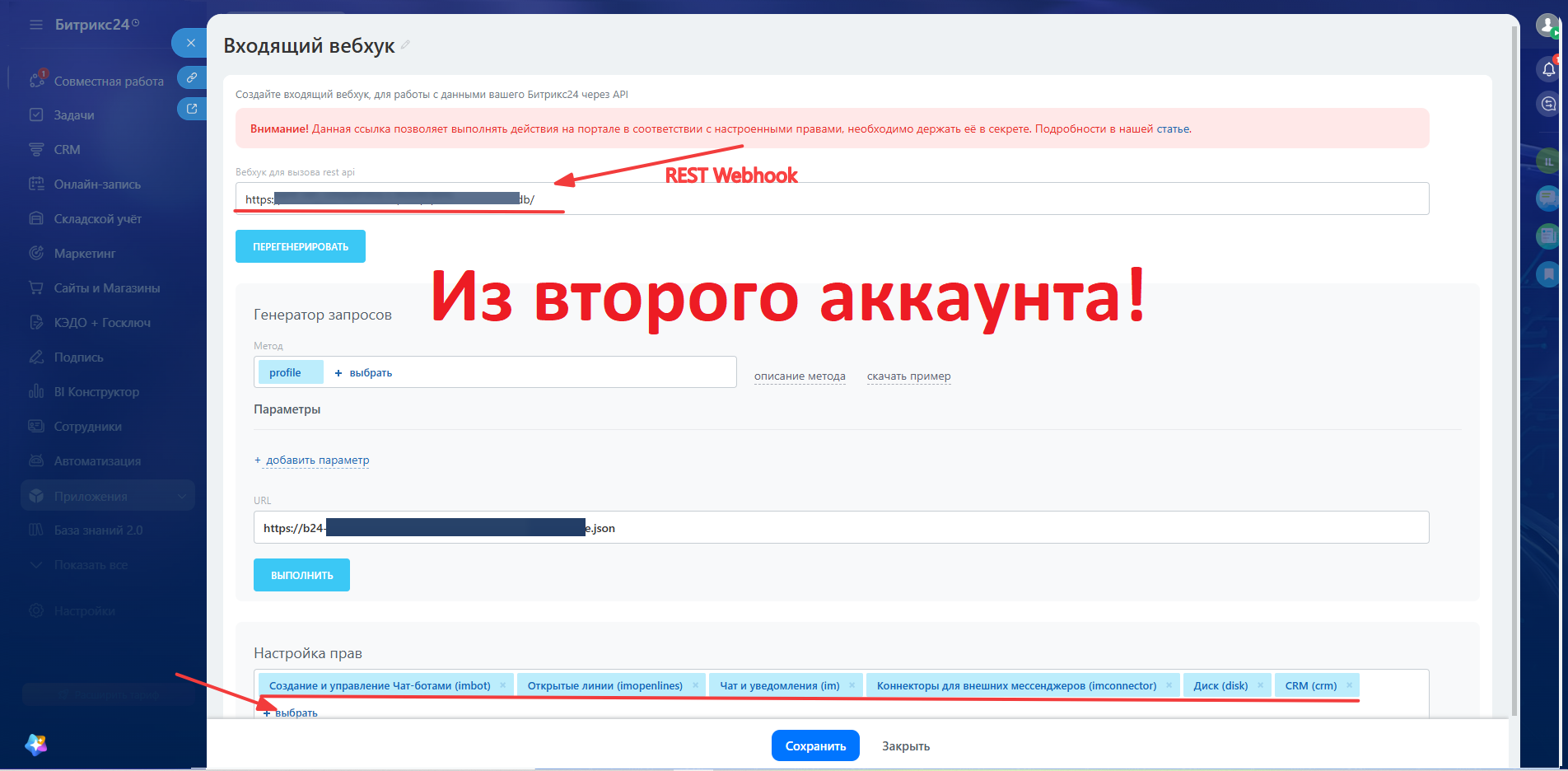
Task: Open Настройки in the sidebar
Action: coord(84,611)
